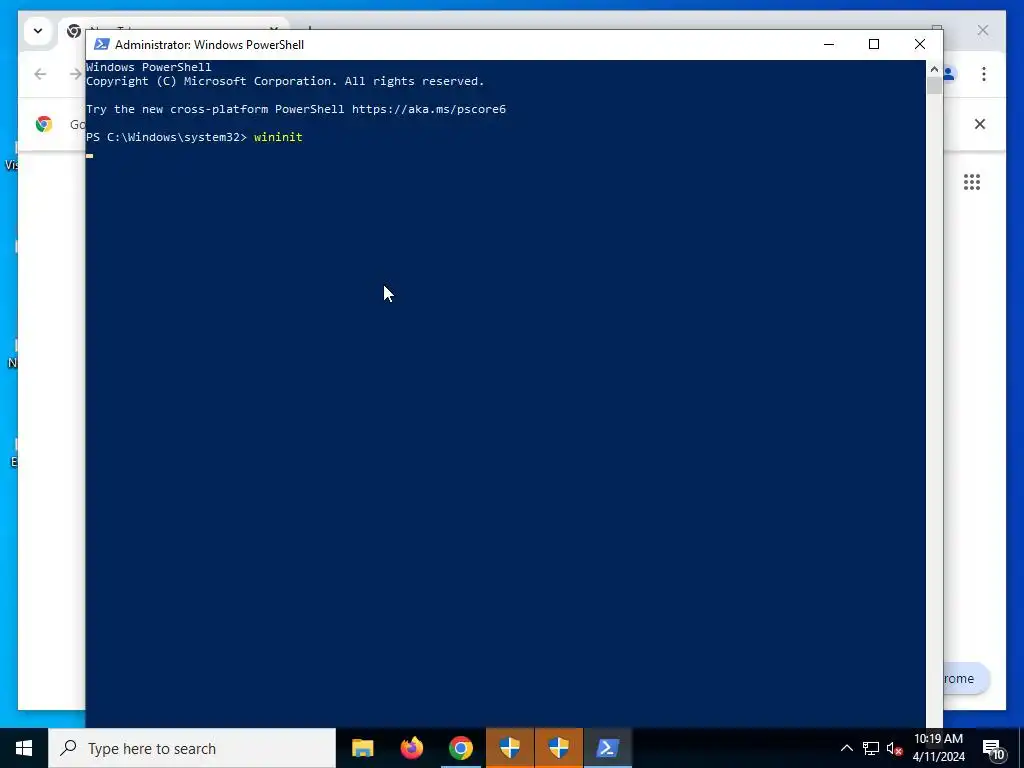
Task: Click the Chrome profile avatar icon
Action: [x=949, y=74]
